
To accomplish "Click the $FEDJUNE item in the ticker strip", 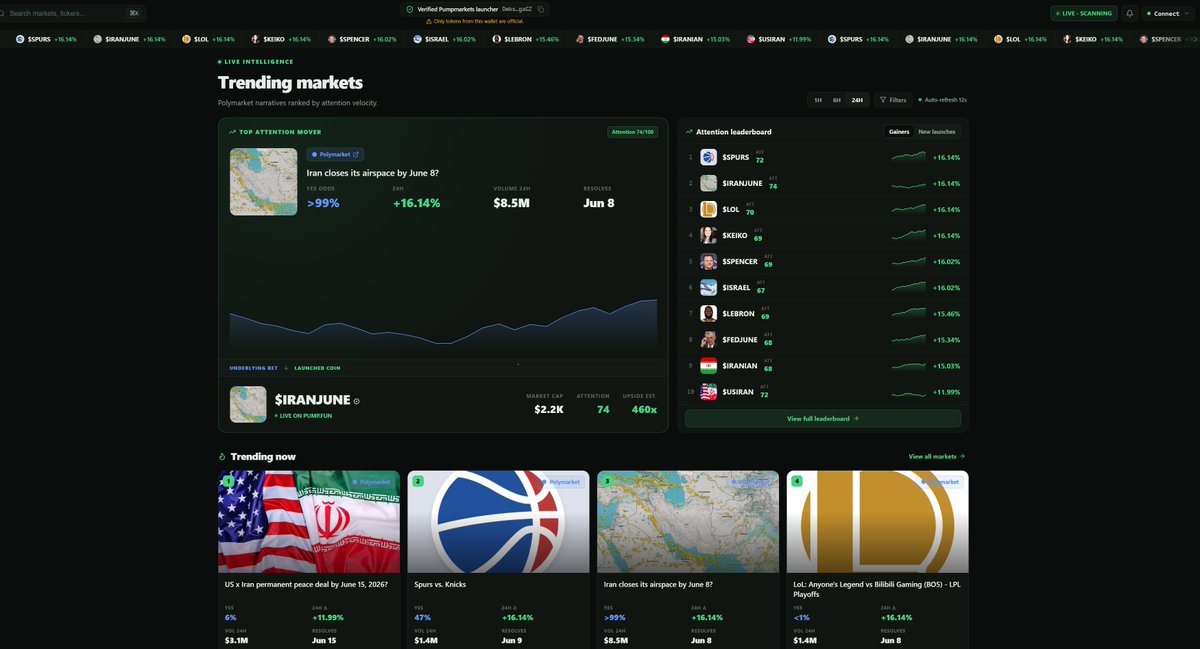I will [610, 39].
